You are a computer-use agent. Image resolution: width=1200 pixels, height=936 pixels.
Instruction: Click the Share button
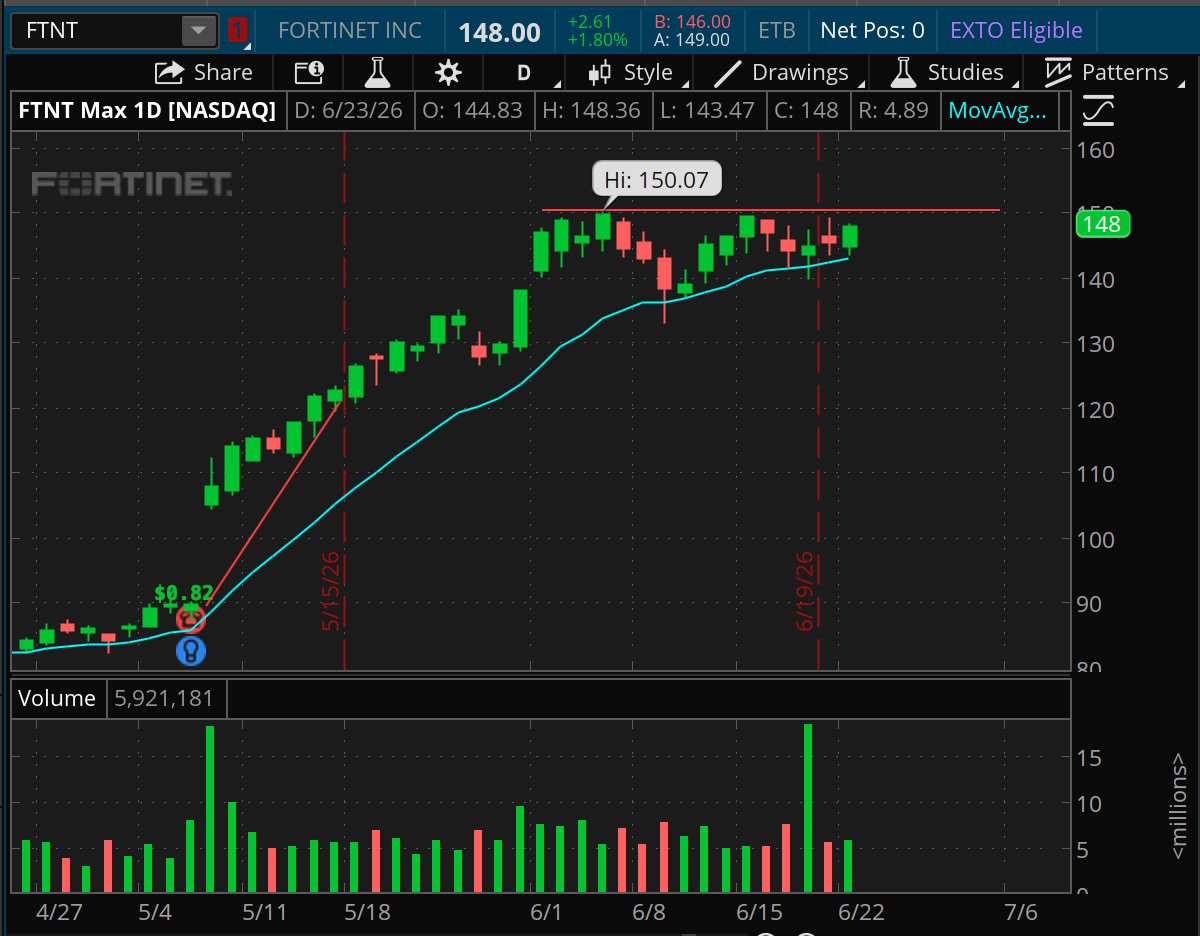click(204, 72)
